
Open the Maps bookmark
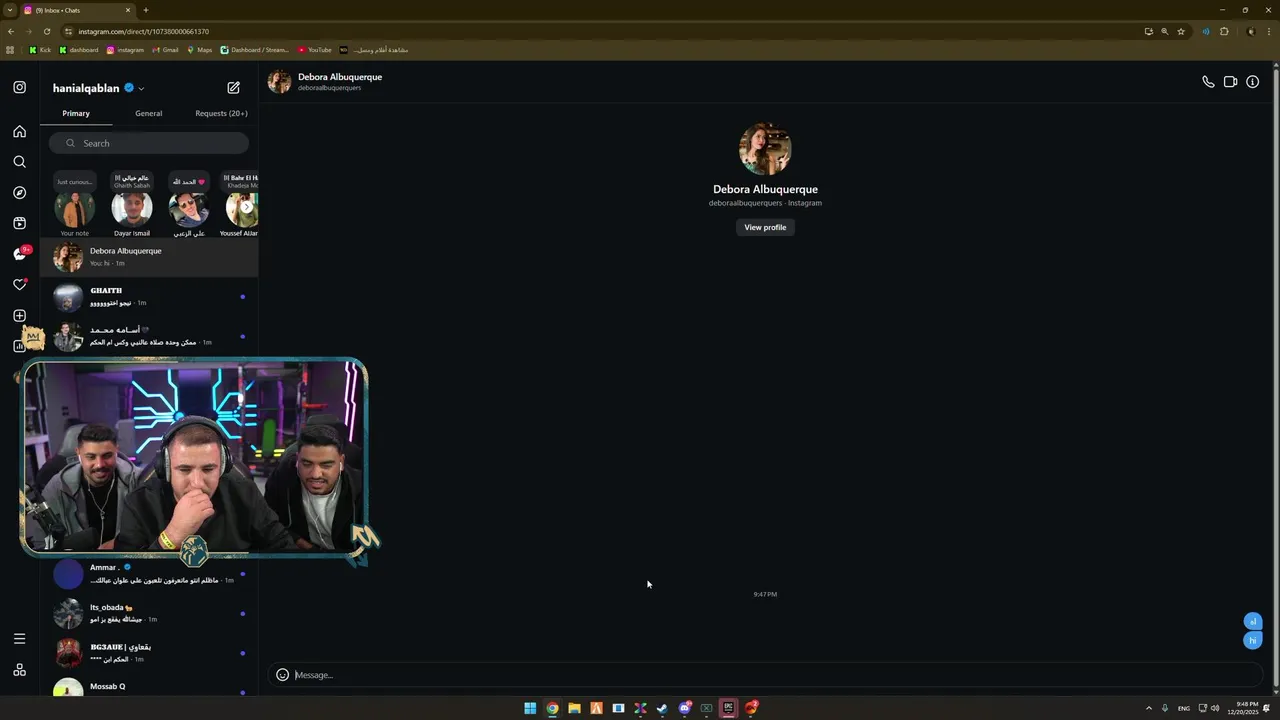point(200,50)
